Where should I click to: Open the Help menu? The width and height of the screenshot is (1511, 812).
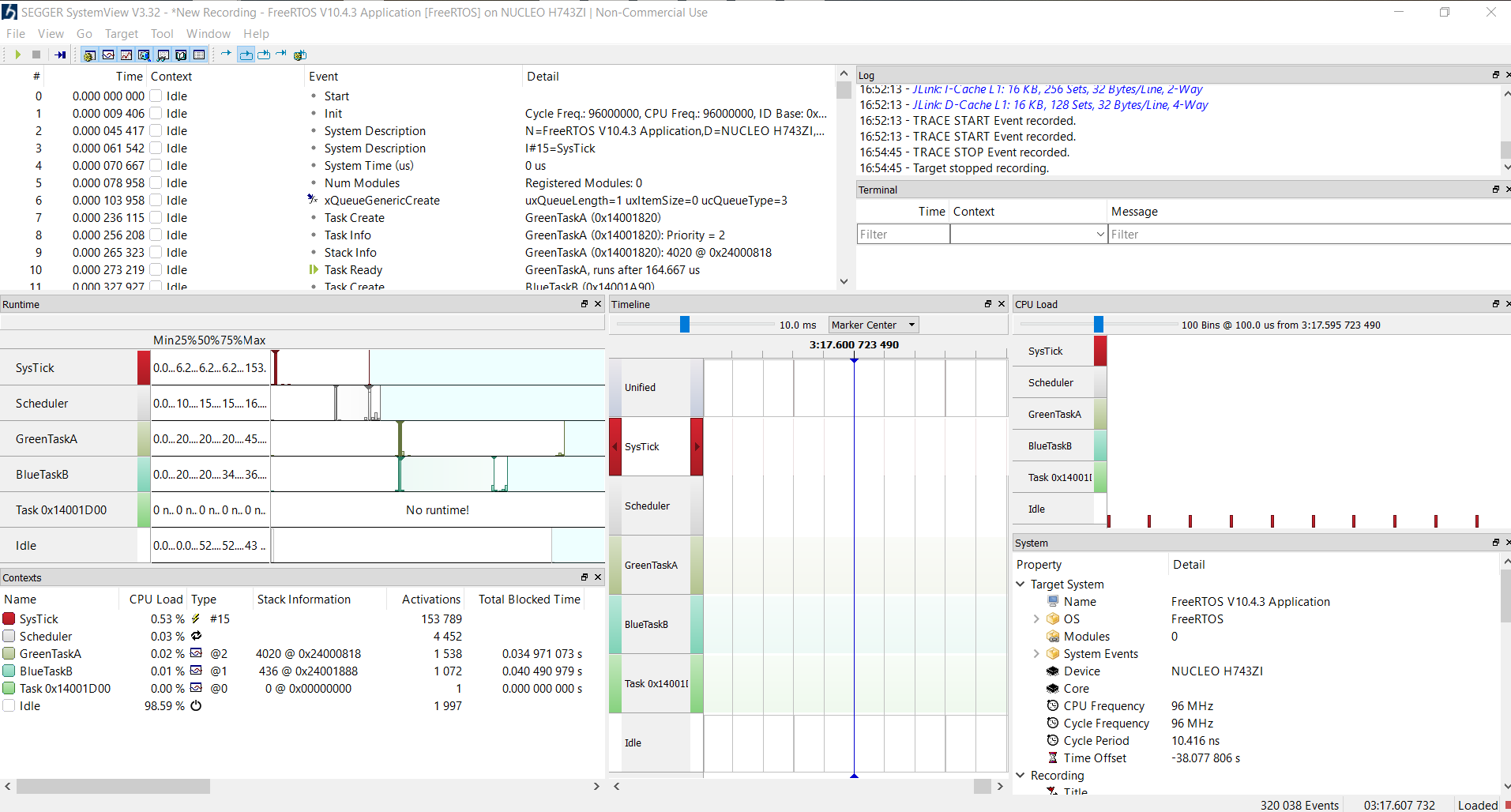point(256,33)
